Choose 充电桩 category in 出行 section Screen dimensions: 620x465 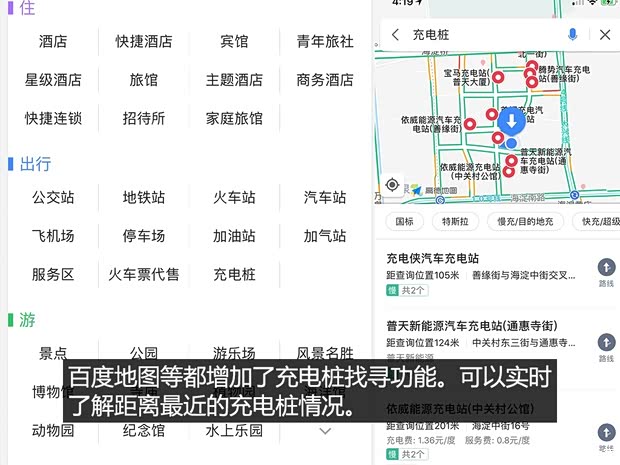234,274
